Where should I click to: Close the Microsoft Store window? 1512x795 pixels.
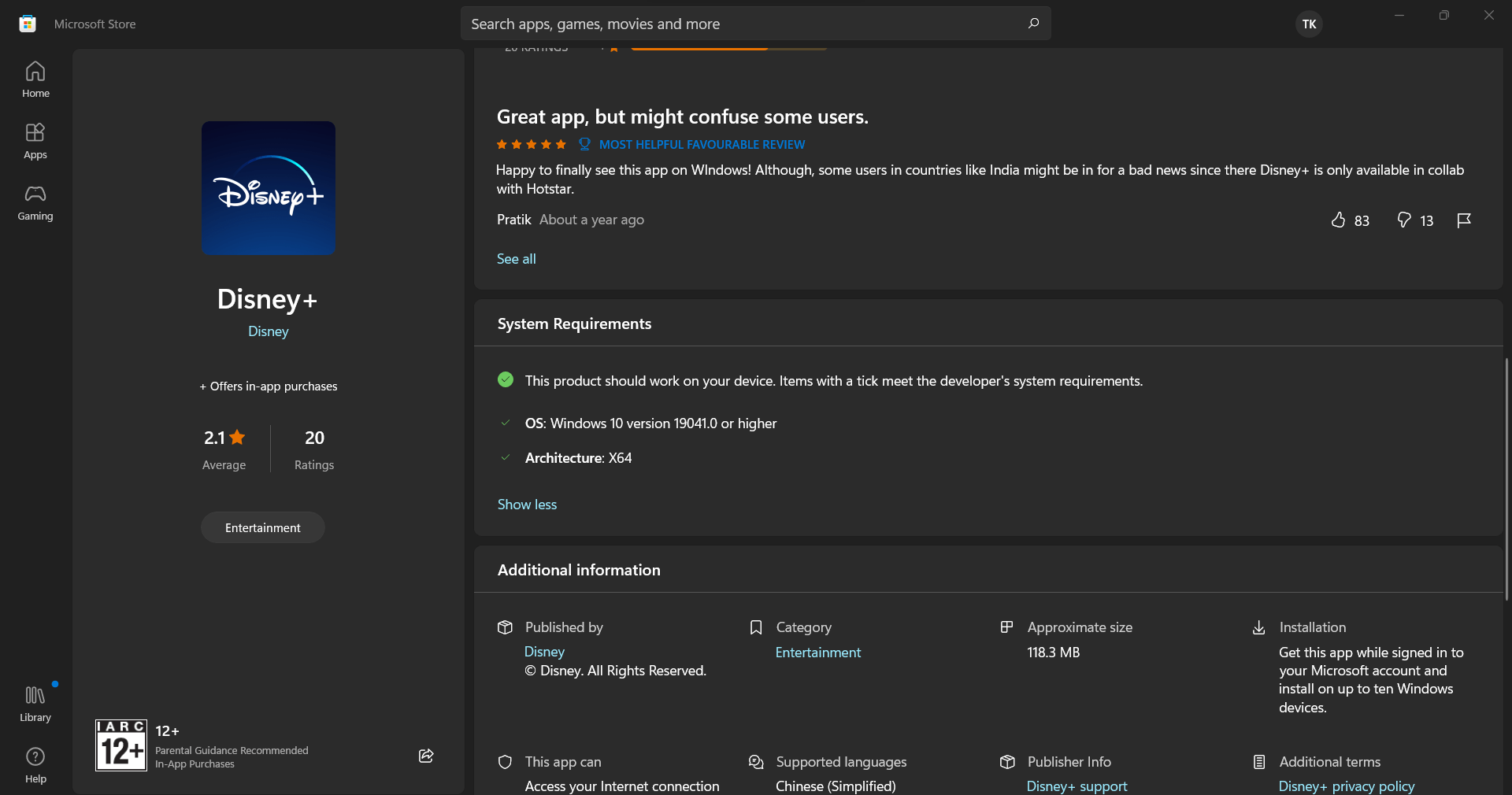tap(1488, 16)
